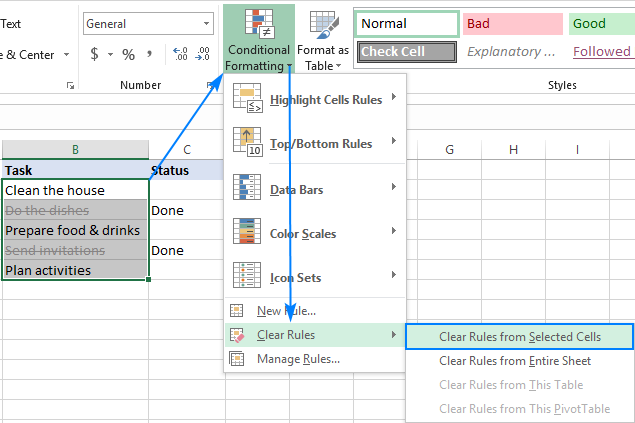Apply the Accounting Number Format dollar icon

click(x=93, y=54)
